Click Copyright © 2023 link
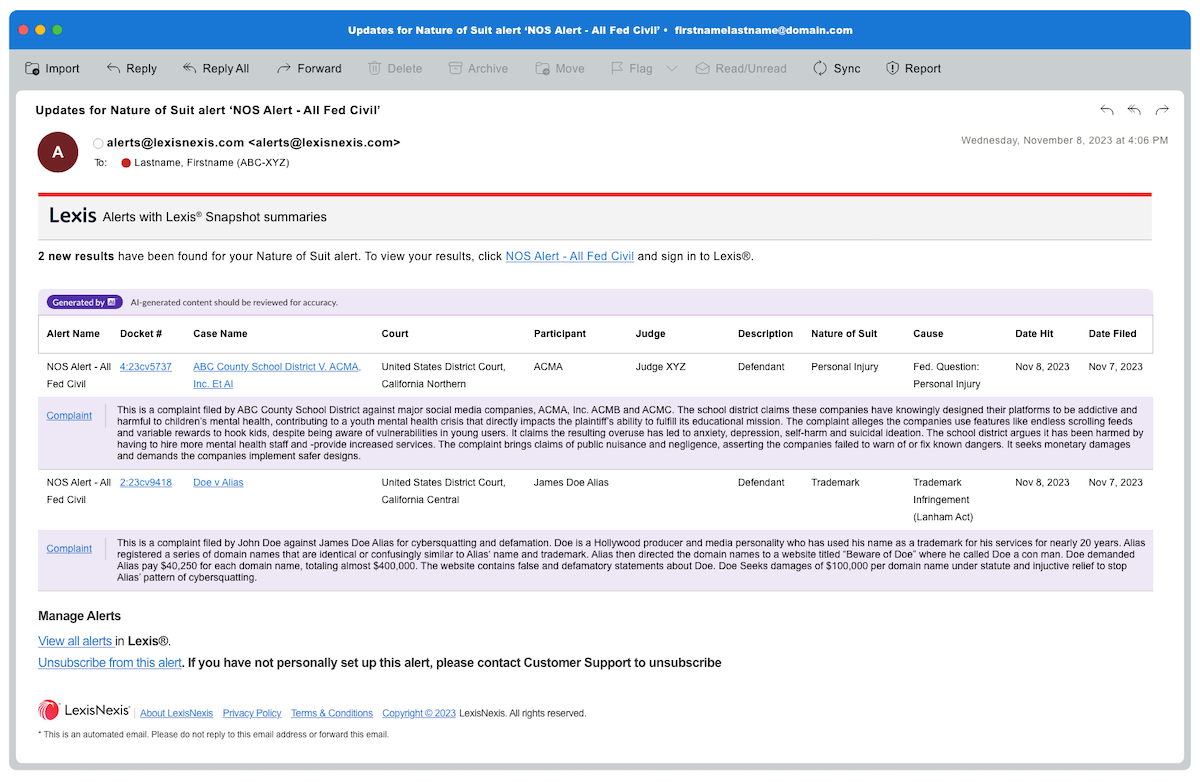 point(419,714)
